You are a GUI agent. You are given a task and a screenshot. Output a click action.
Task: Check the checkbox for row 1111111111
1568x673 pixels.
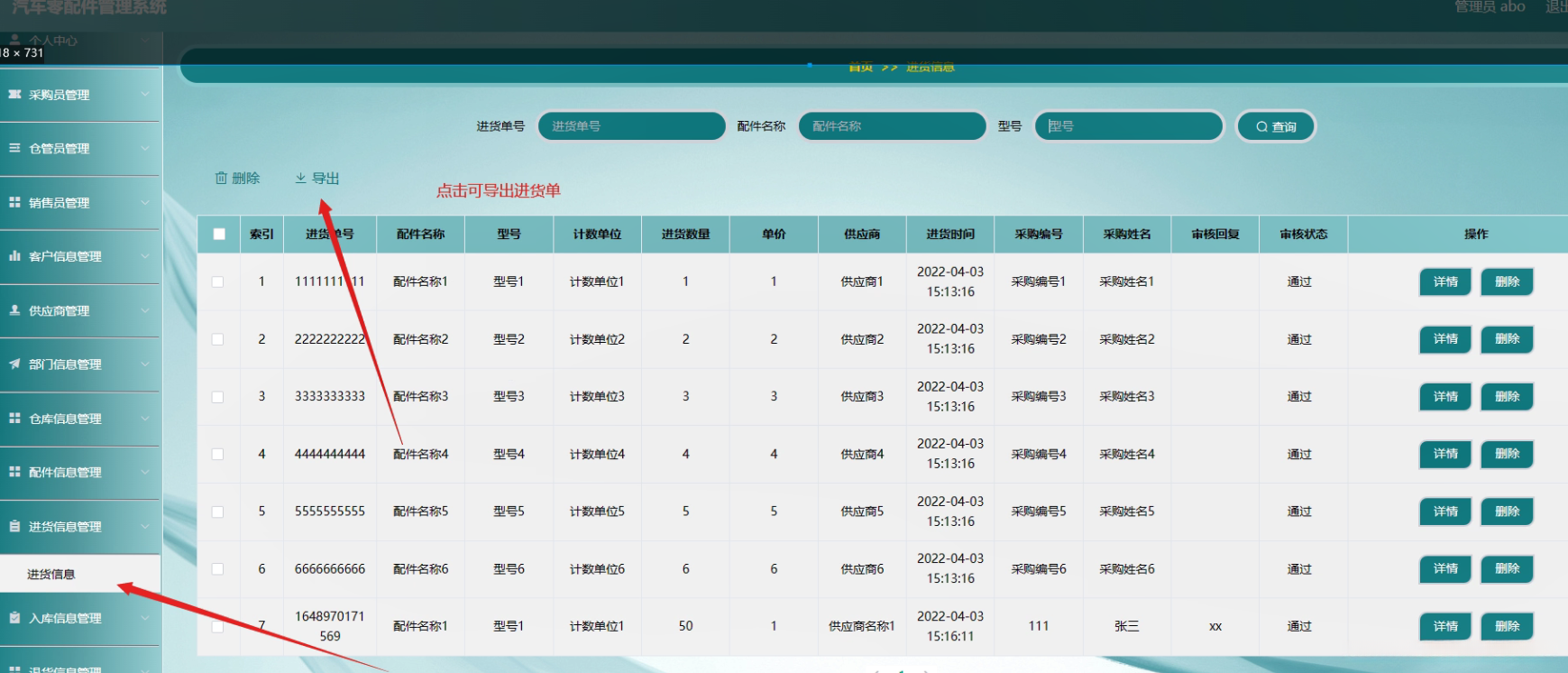pos(217,281)
